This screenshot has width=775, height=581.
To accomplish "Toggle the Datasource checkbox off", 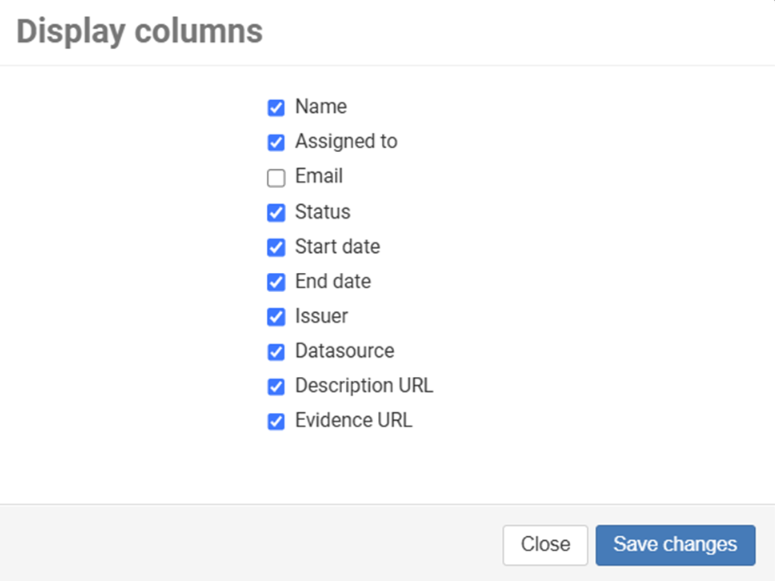I will [276, 352].
